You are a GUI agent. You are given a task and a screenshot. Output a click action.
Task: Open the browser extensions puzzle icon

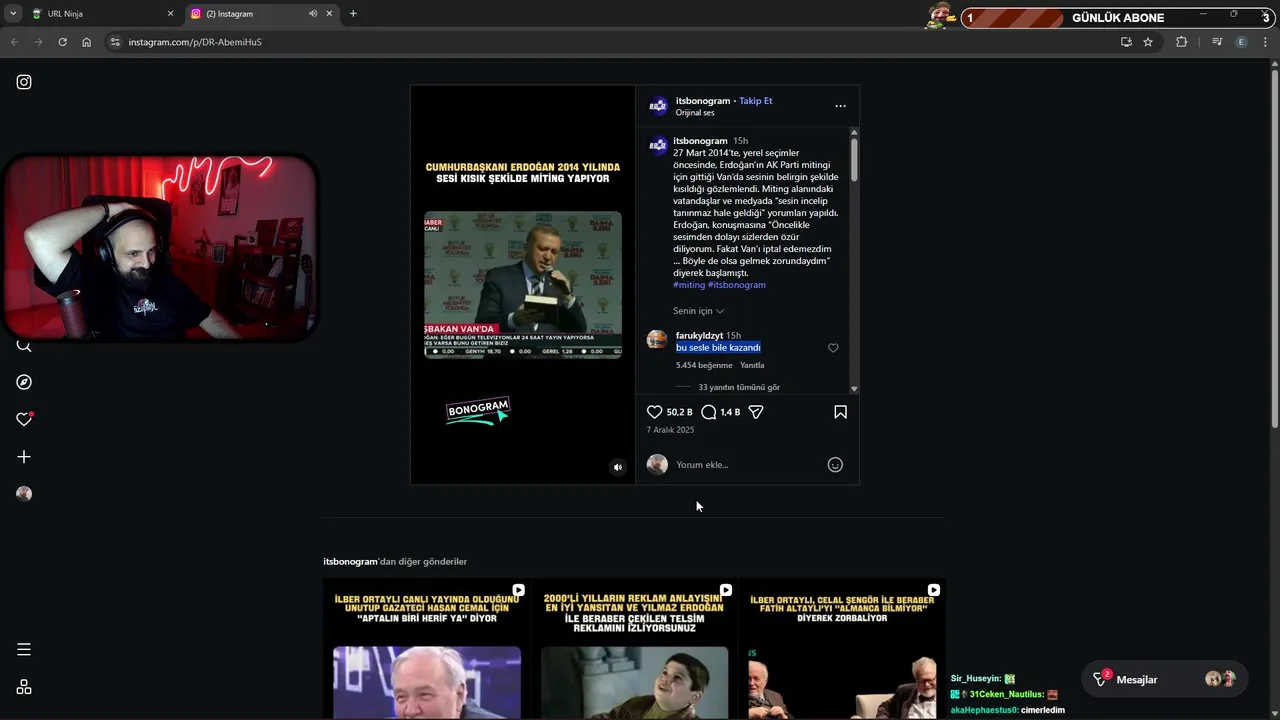coord(1181,42)
